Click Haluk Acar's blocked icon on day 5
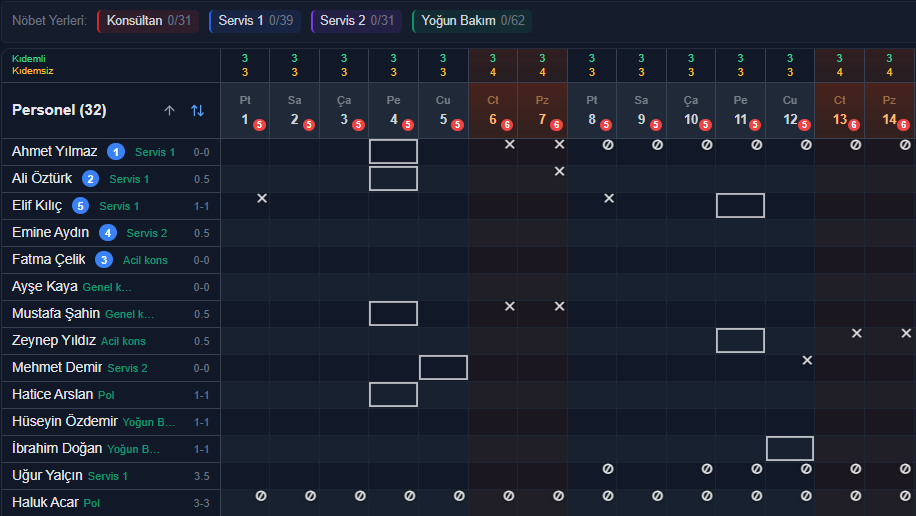Screen dimensions: 916x516 459,496
